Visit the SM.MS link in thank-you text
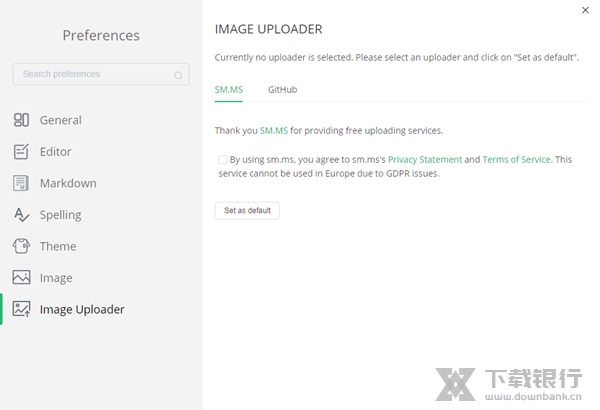The image size is (600, 410). (x=273, y=130)
